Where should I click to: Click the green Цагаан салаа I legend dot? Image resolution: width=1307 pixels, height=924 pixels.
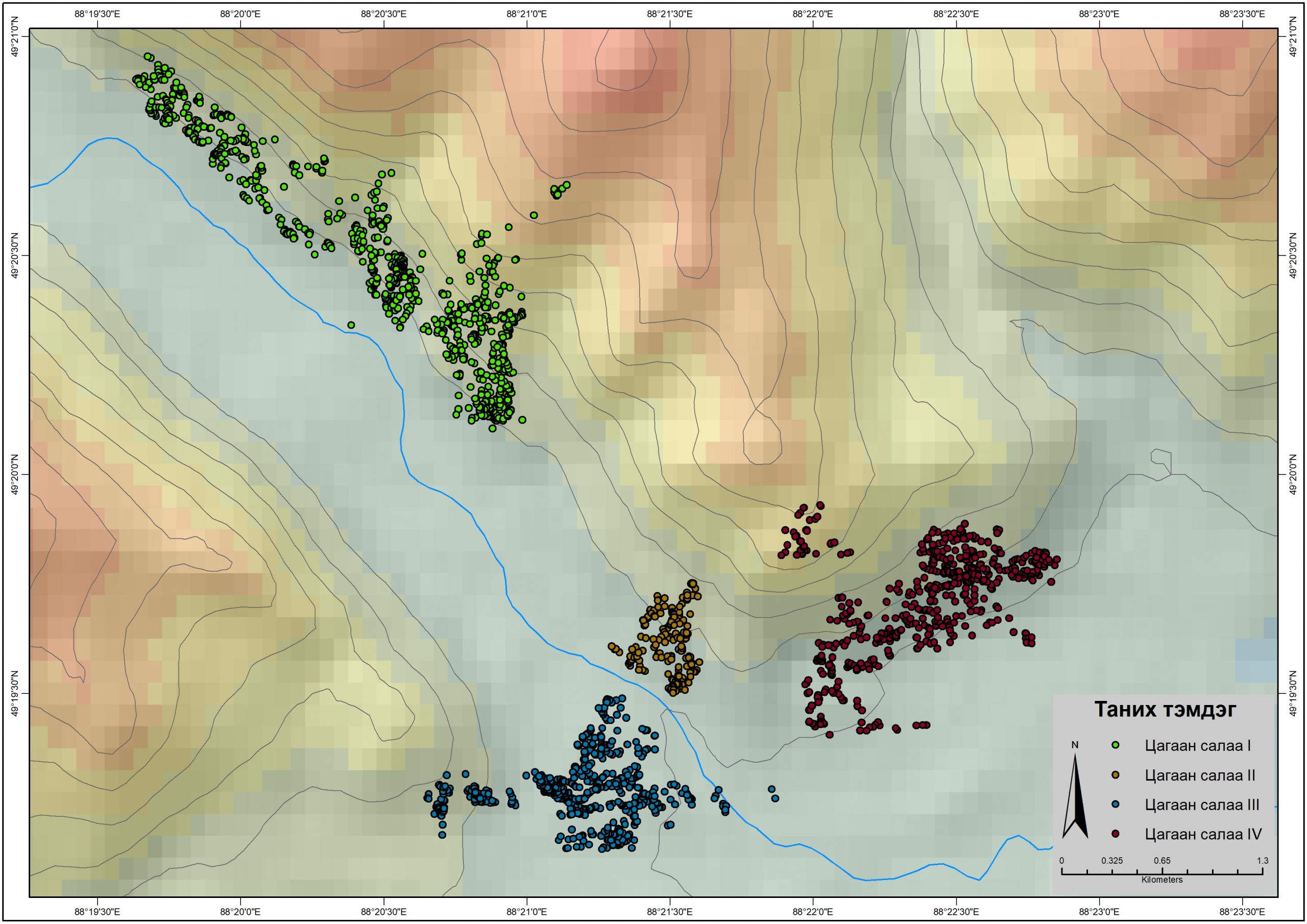click(1115, 745)
